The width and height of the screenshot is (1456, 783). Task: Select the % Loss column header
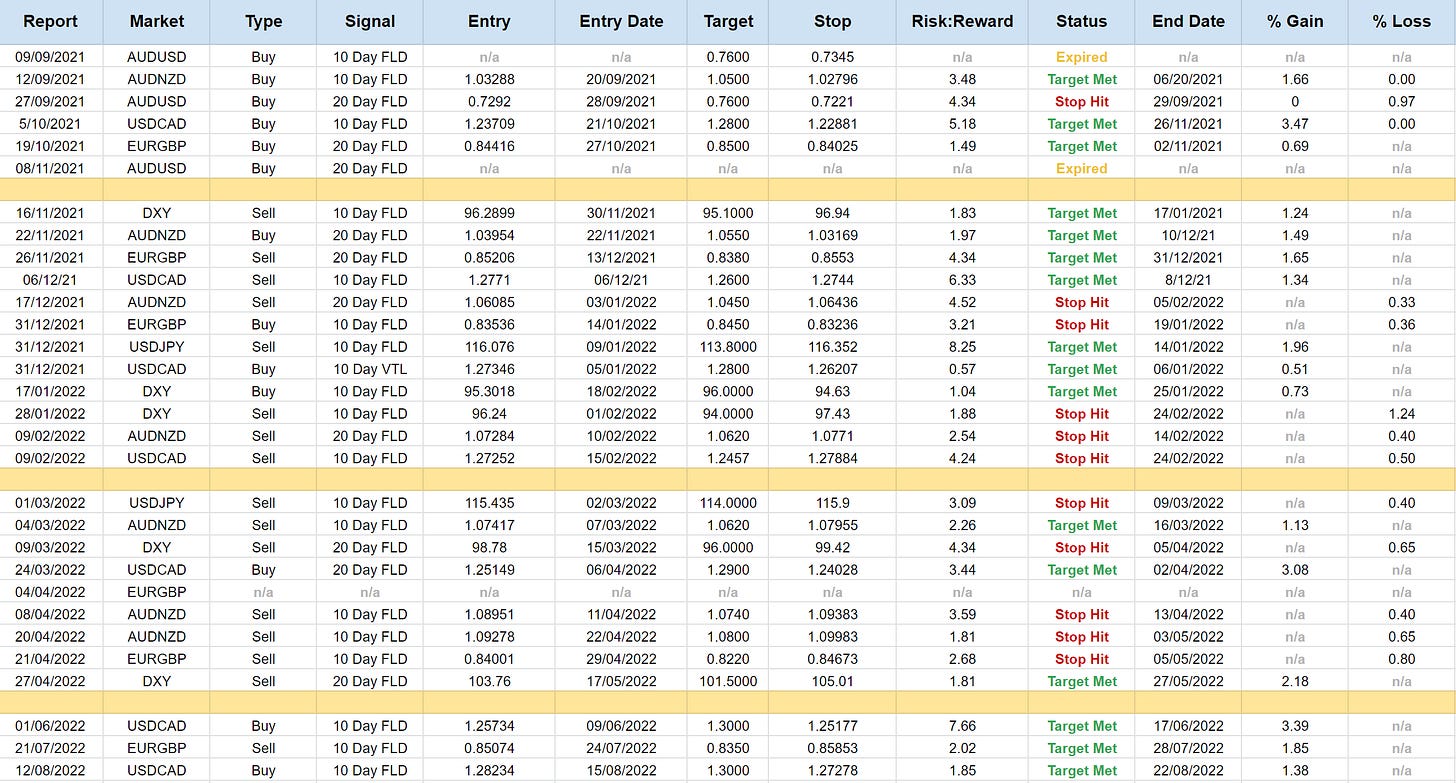click(1401, 21)
